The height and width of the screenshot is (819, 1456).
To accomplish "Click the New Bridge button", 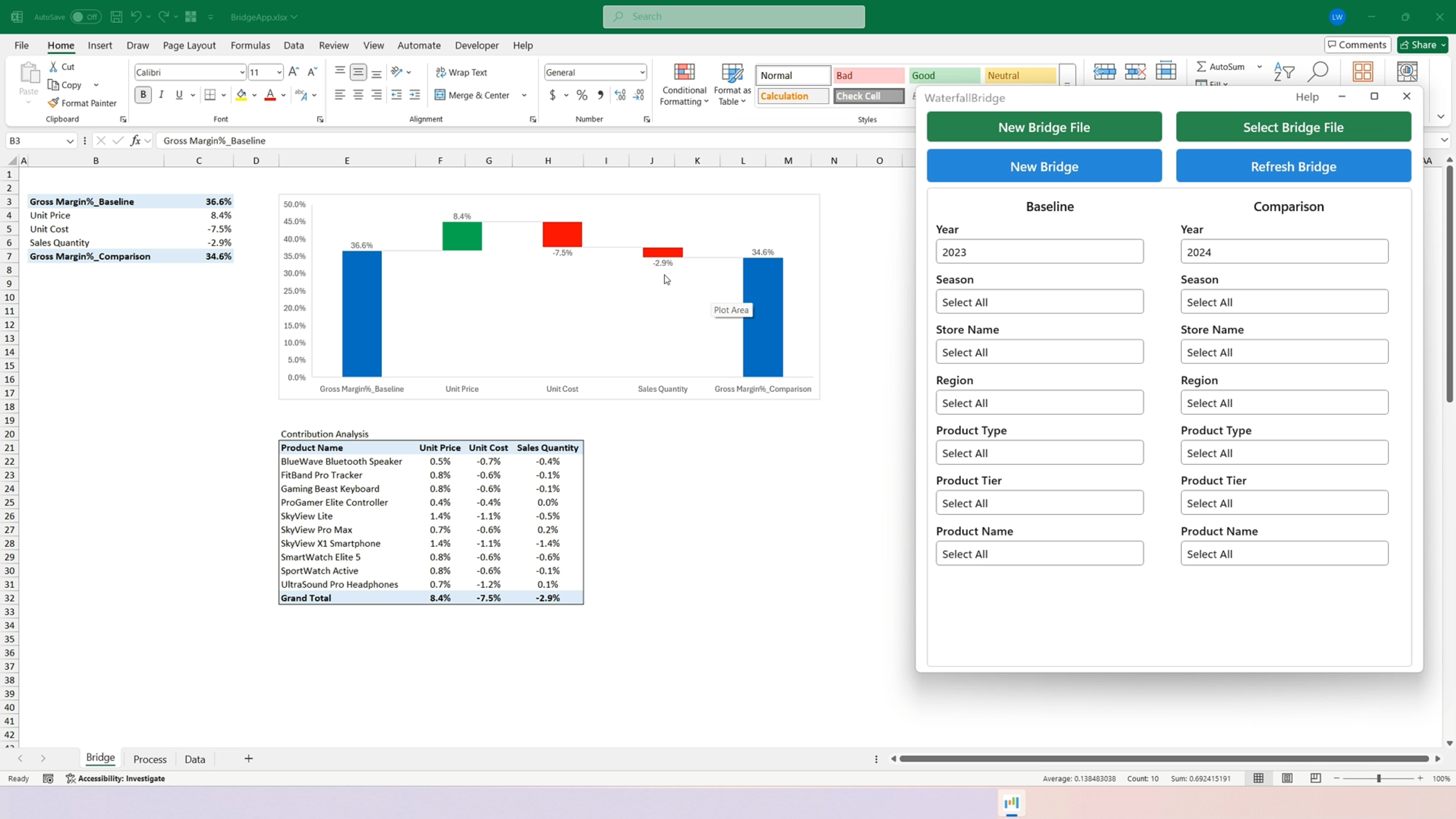I will [1044, 166].
